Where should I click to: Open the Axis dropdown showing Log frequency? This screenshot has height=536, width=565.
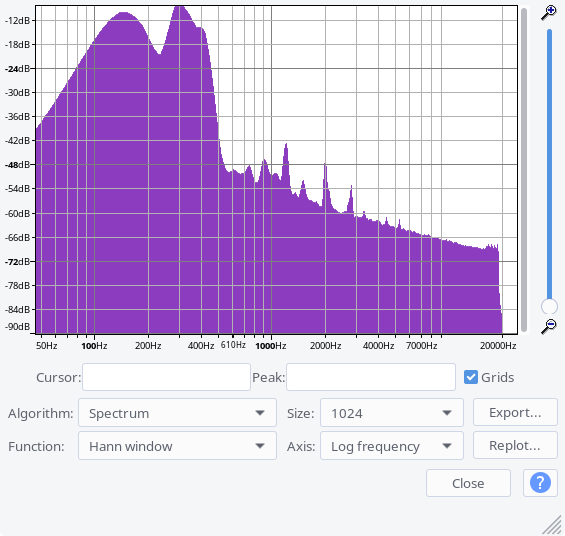(392, 446)
